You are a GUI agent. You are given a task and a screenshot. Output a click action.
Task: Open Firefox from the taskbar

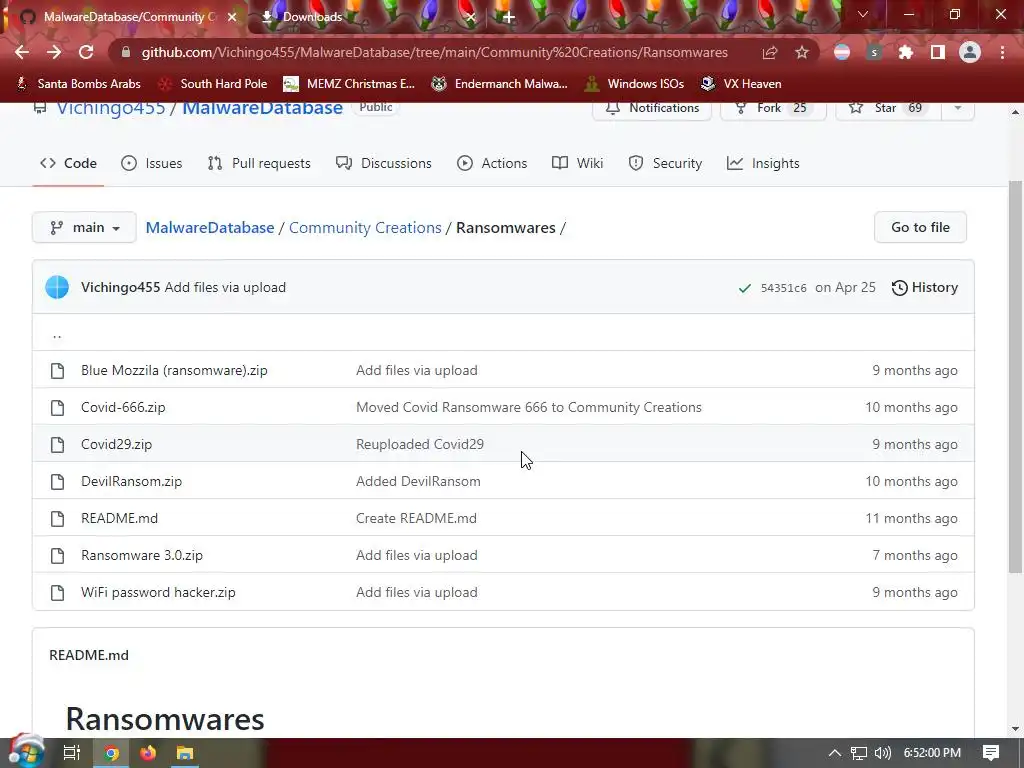point(148,753)
